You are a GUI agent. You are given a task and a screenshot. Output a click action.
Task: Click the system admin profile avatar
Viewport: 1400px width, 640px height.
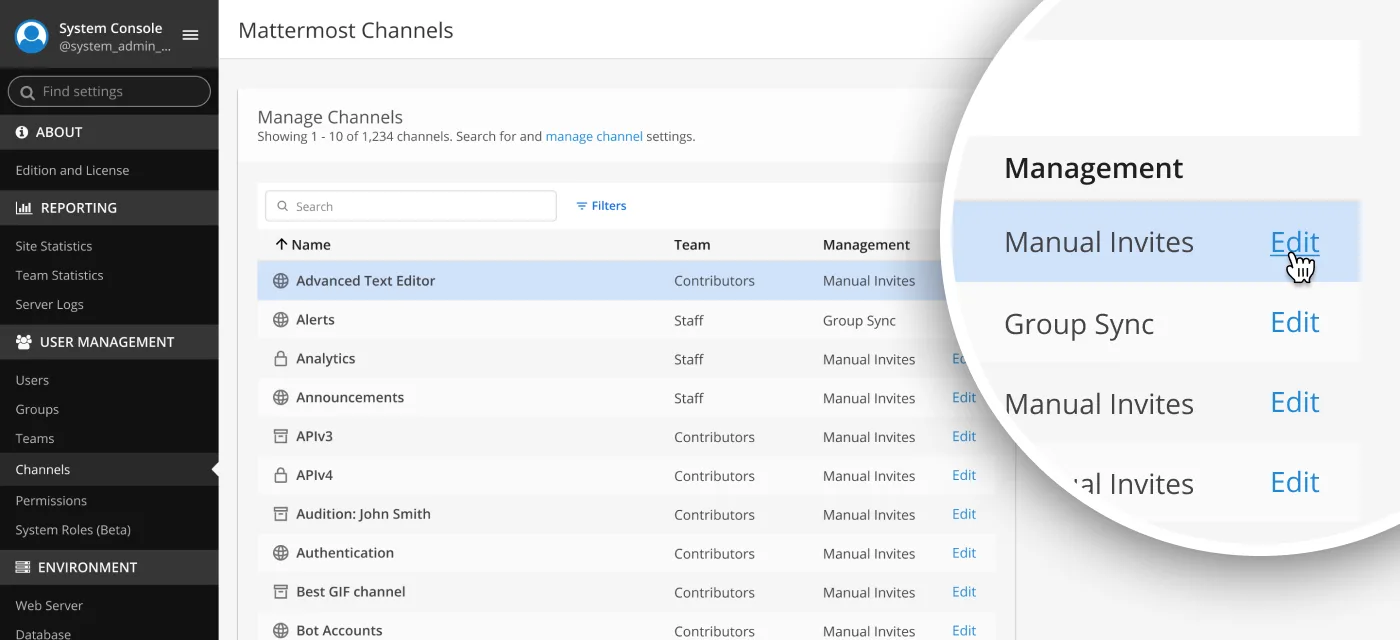pos(32,36)
